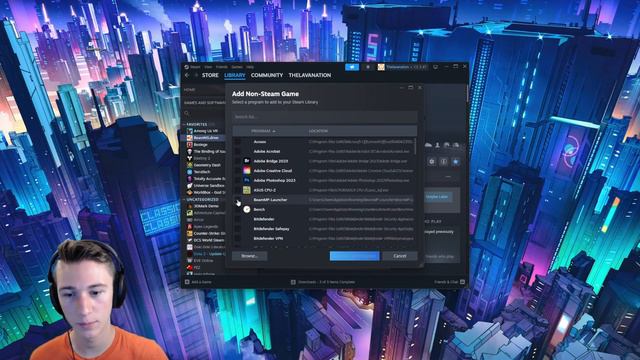This screenshot has height=360, width=640.
Task: Open the Games menu
Action: [237, 67]
